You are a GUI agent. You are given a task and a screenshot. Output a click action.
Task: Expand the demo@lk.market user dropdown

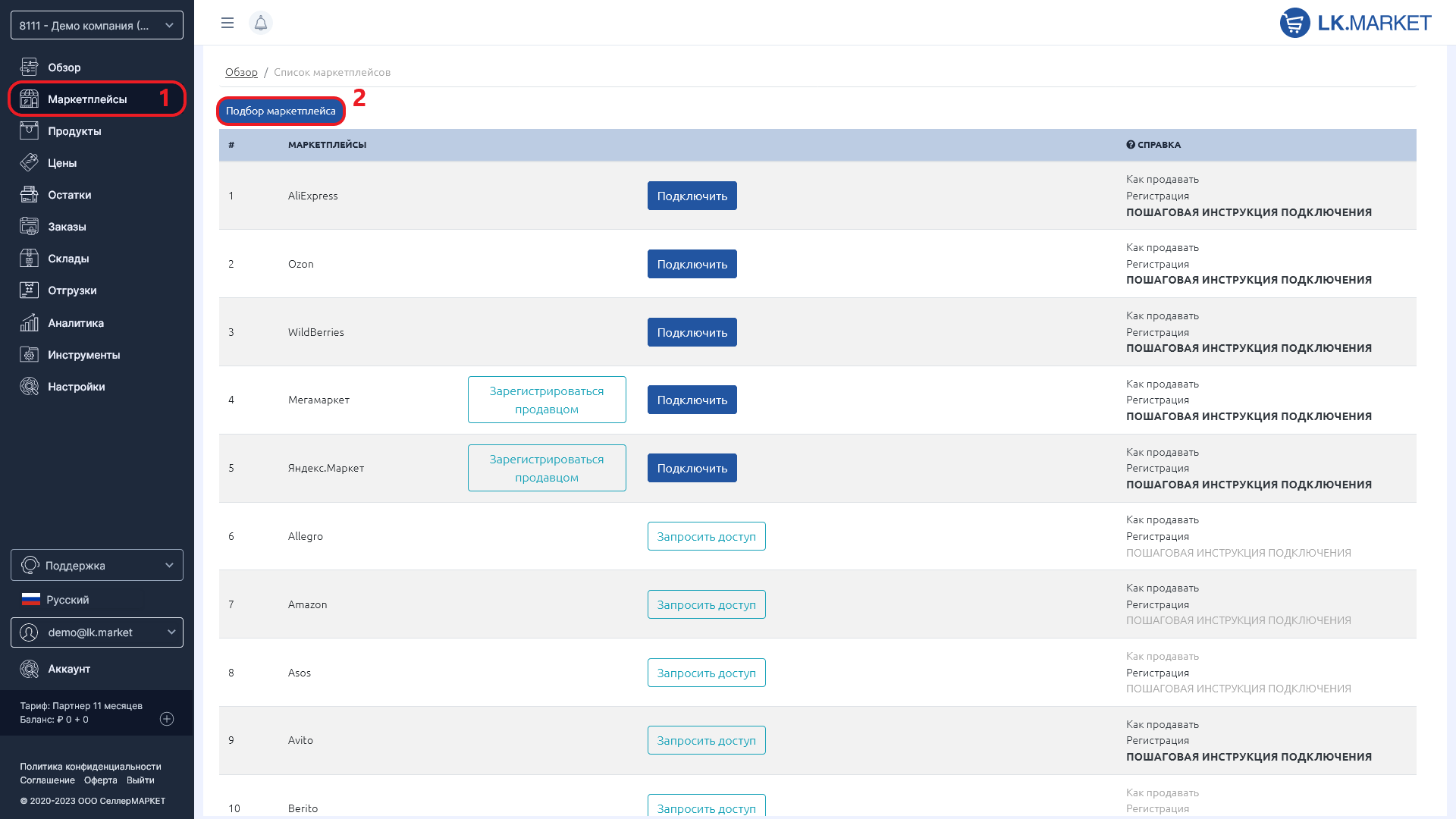(x=97, y=632)
